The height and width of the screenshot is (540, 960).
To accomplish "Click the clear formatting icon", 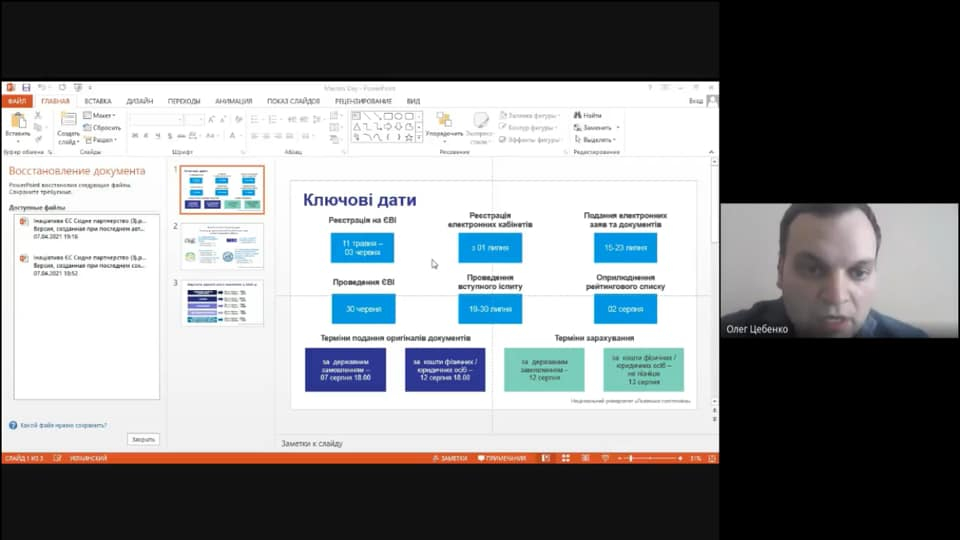I will [x=239, y=119].
